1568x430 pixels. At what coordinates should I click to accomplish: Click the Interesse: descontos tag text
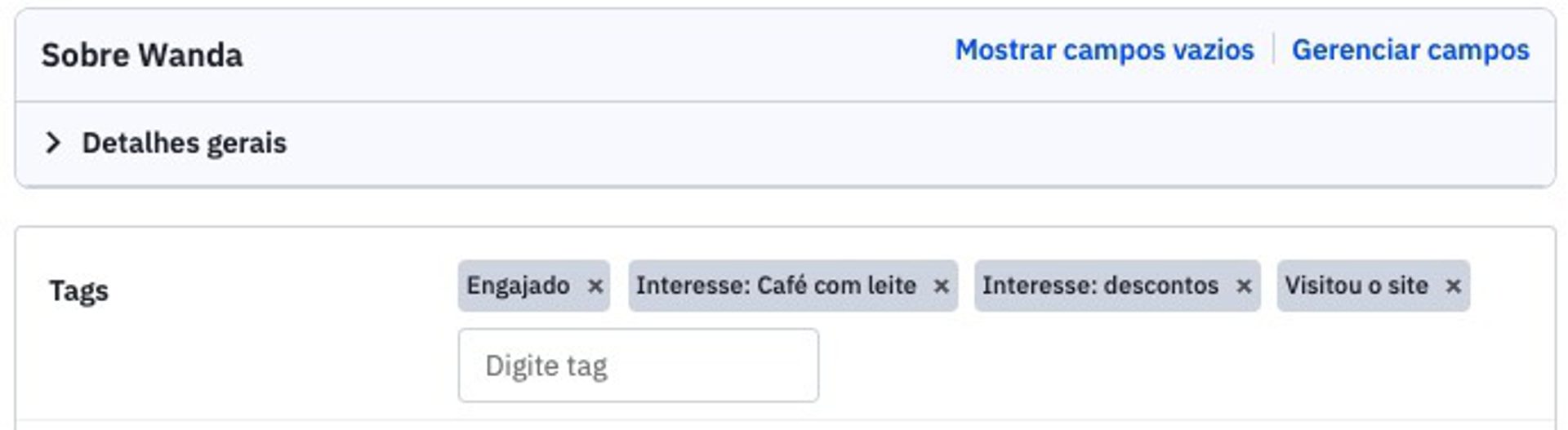(1100, 286)
